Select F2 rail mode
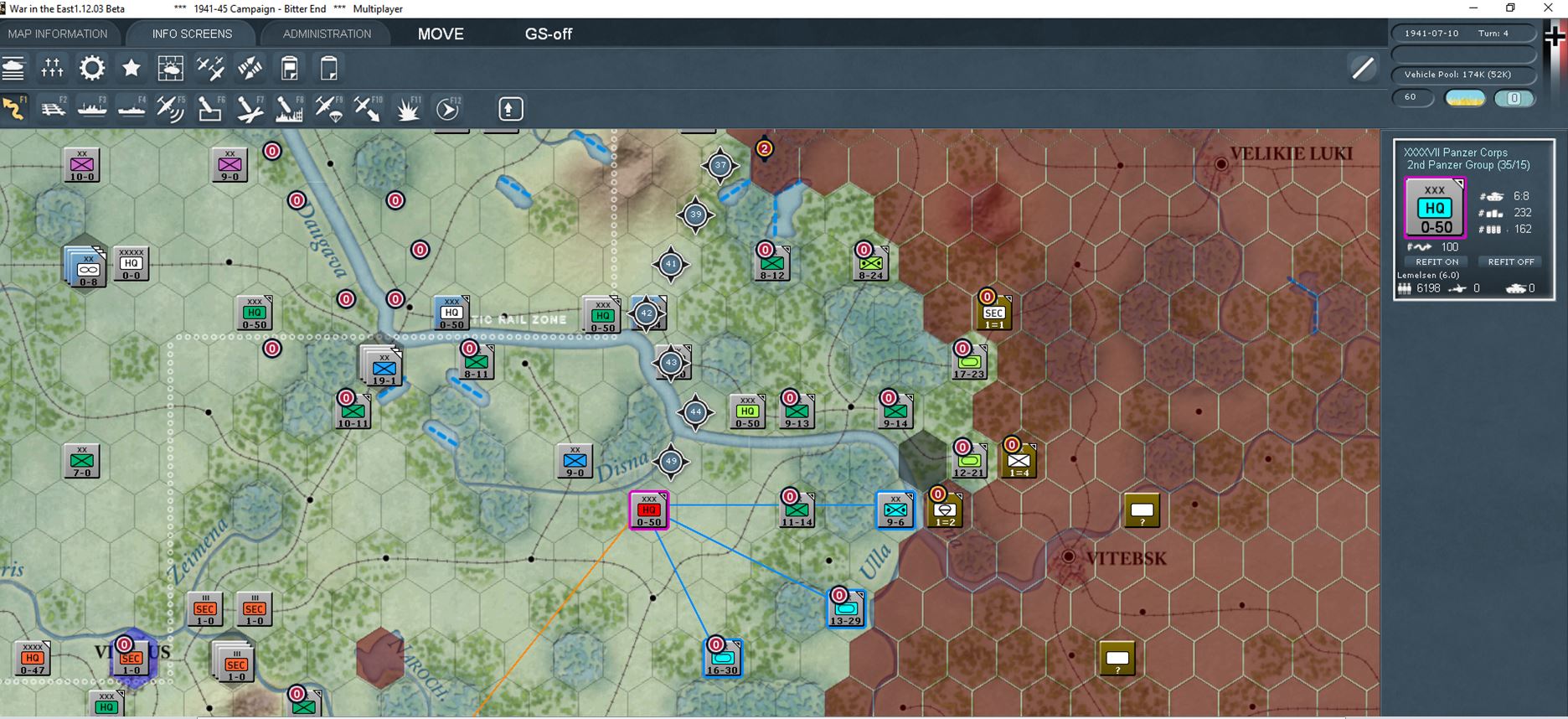 54,109
